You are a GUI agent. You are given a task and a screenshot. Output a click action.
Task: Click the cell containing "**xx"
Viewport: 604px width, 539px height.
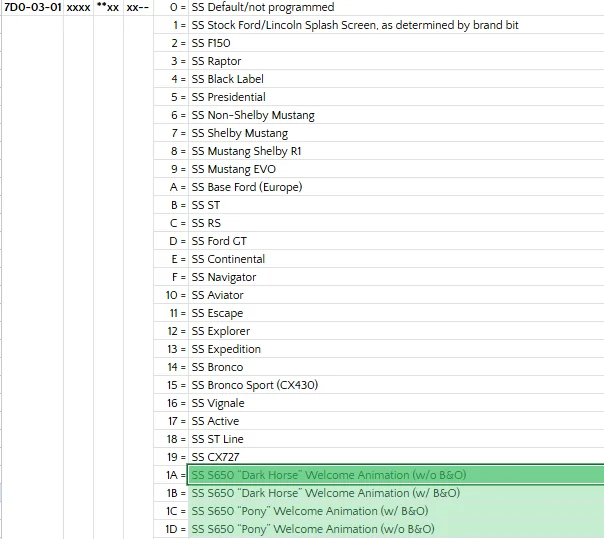pos(108,7)
